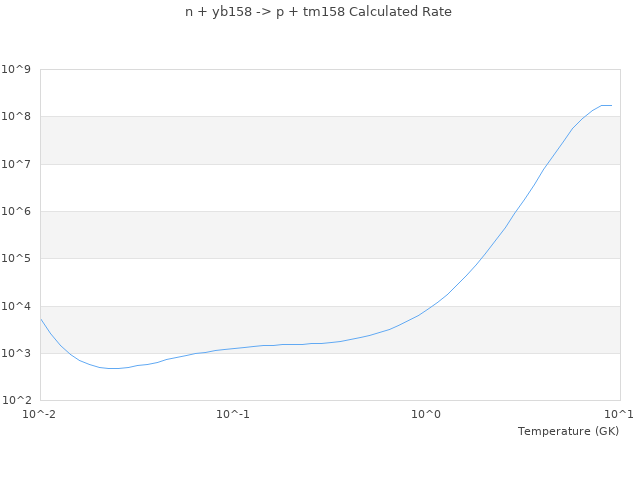Select the 10^-1 x-axis tick label
This screenshot has height=480, width=640.
coord(233,415)
